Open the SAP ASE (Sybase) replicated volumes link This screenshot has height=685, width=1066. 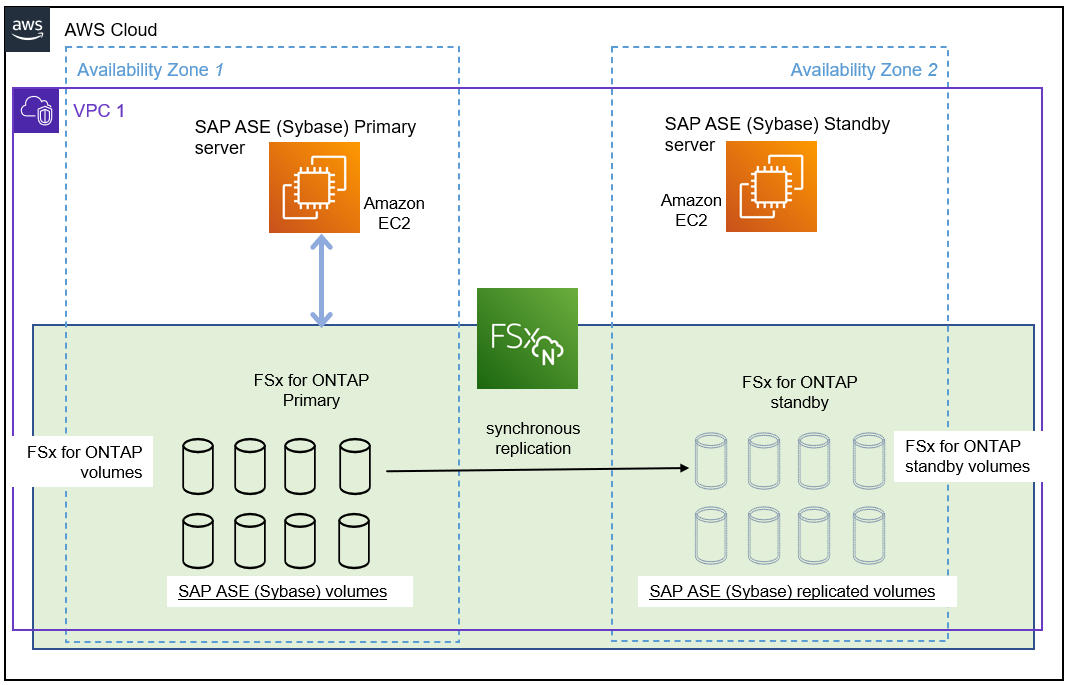click(790, 591)
